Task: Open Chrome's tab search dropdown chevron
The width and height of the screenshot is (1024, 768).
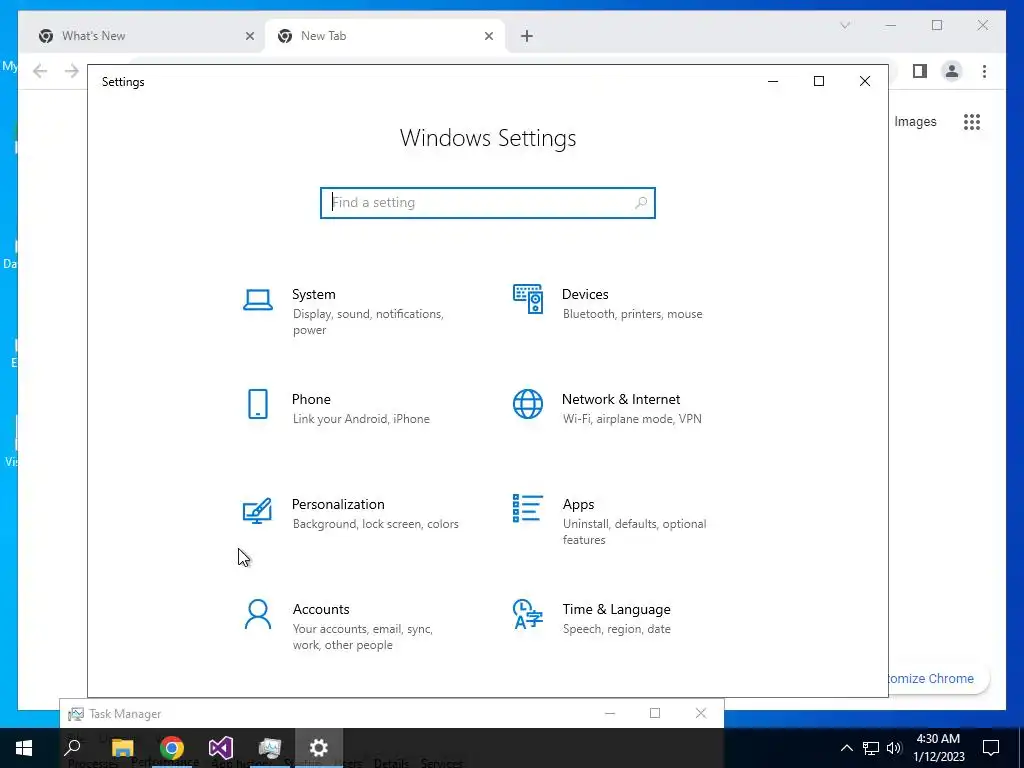Action: (845, 25)
